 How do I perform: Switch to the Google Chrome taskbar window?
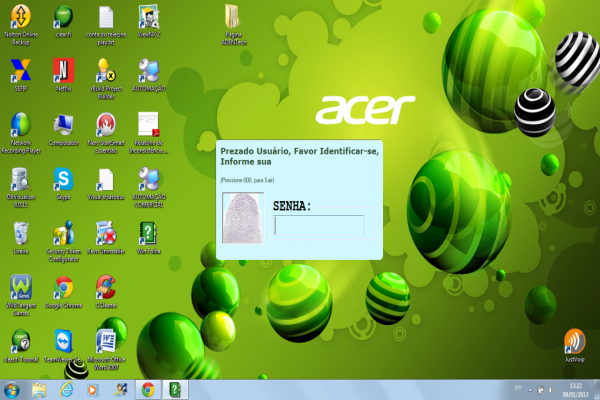[x=148, y=390]
